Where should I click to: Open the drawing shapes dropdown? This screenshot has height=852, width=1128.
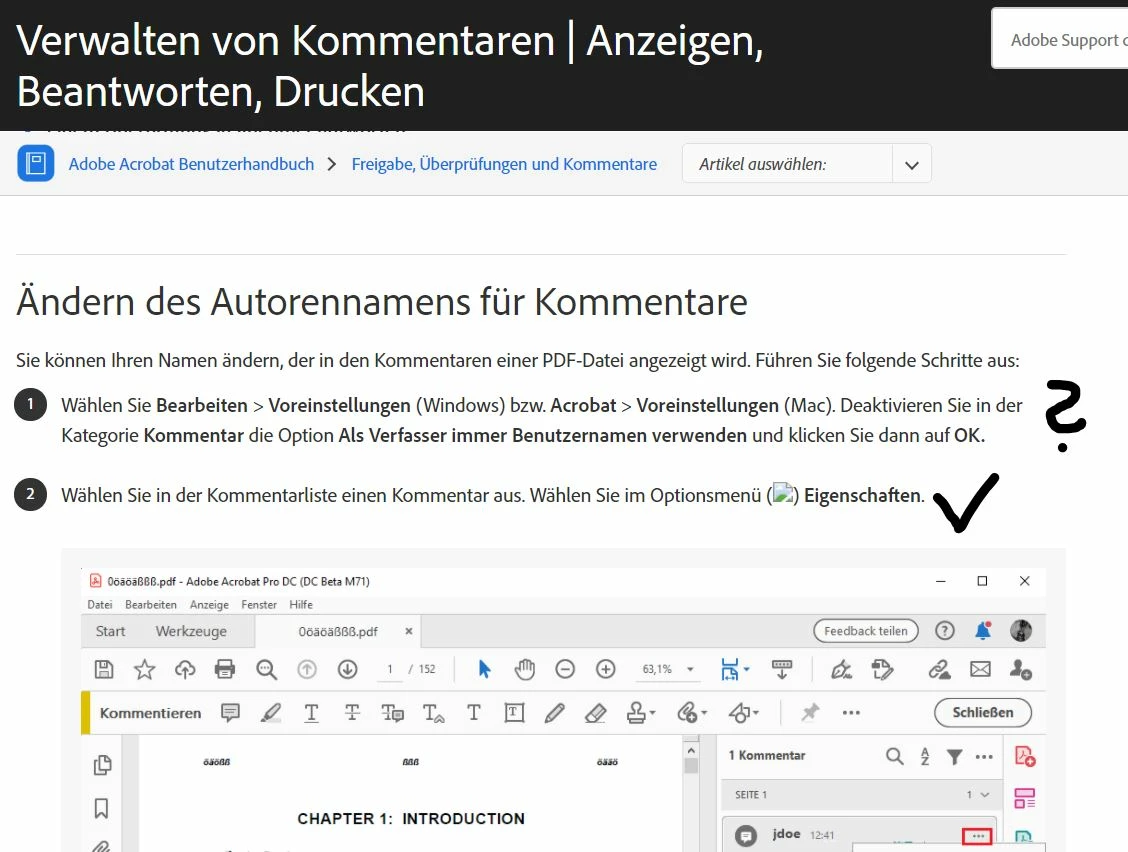743,712
